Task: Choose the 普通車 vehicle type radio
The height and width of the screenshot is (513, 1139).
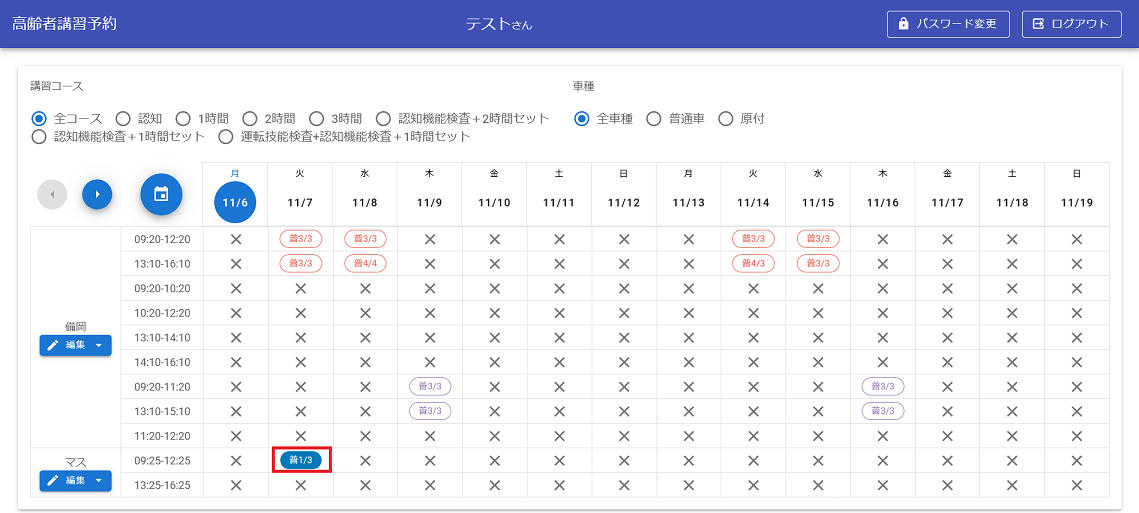Action: pos(654,118)
